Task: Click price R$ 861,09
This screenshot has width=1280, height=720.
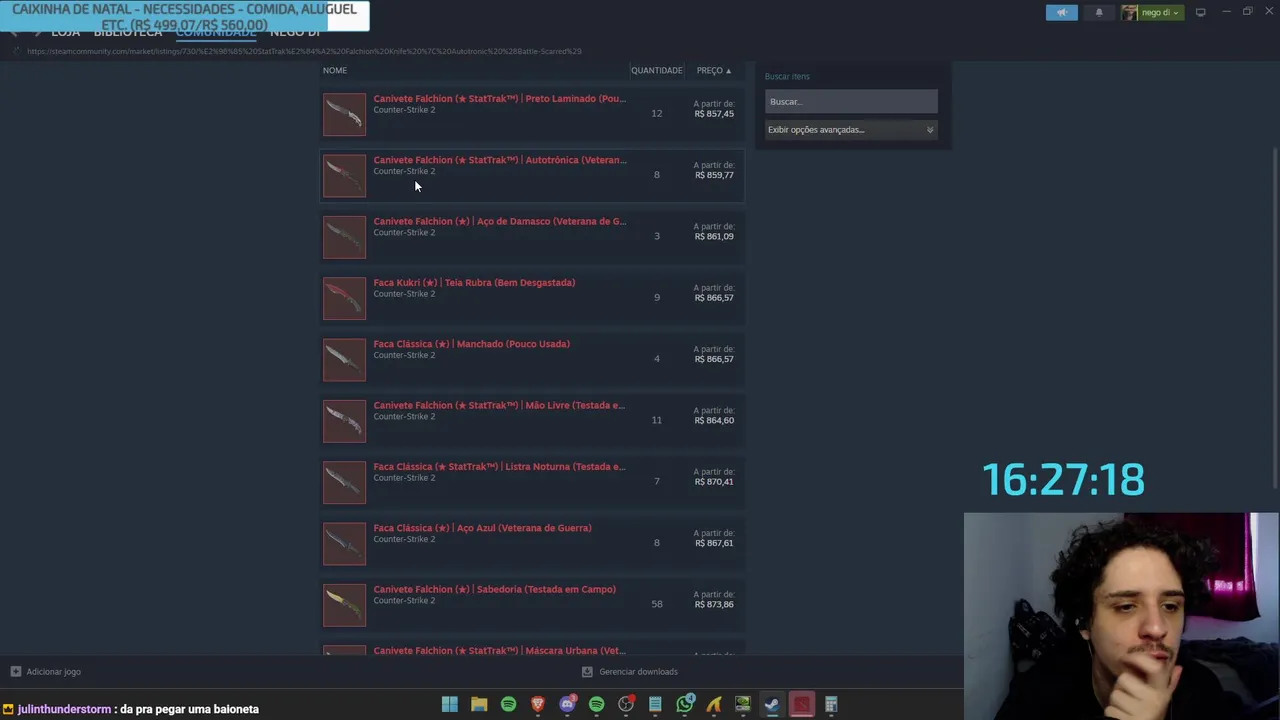Action: point(714,236)
